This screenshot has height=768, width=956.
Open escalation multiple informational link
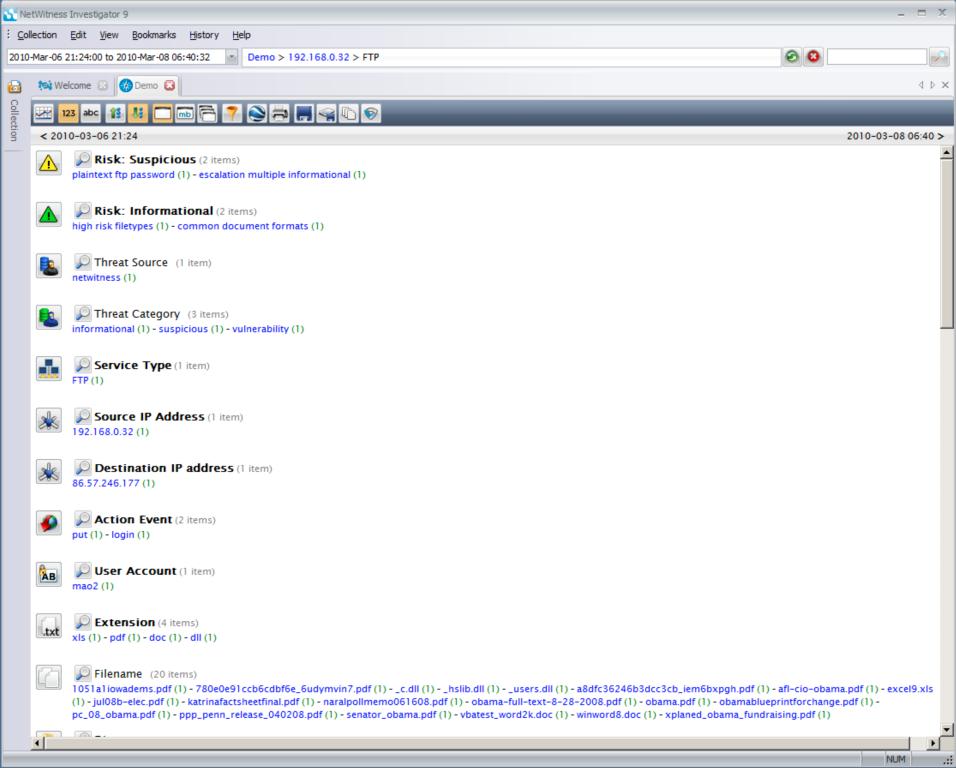click(x=274, y=174)
